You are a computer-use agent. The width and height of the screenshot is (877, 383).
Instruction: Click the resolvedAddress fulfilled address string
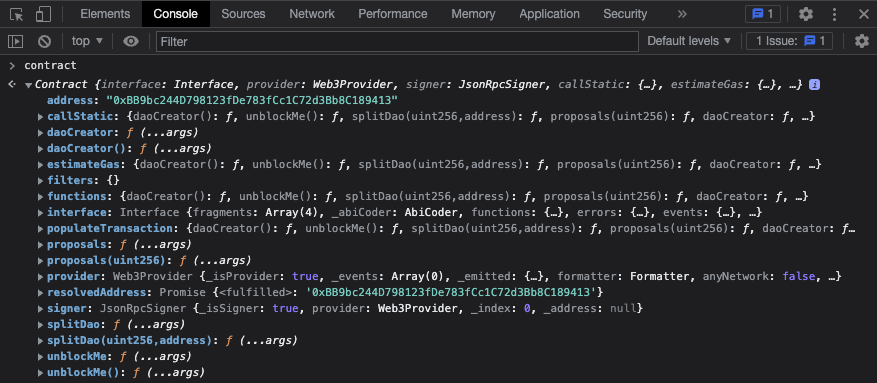pos(452,292)
